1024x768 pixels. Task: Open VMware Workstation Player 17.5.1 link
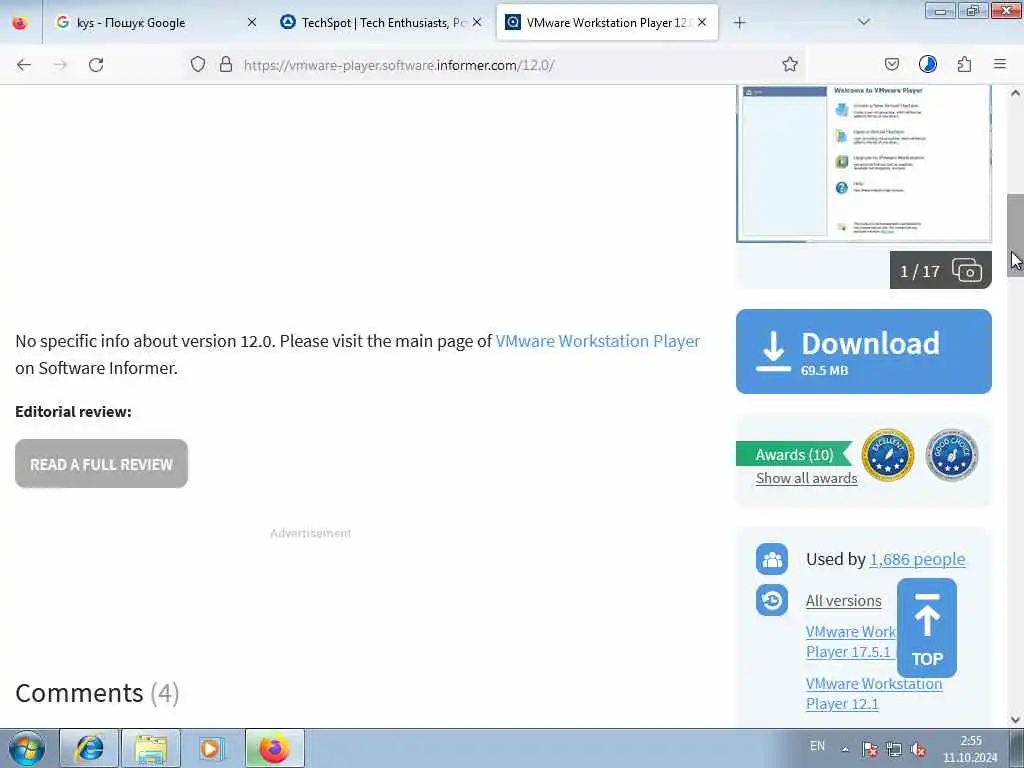point(850,641)
